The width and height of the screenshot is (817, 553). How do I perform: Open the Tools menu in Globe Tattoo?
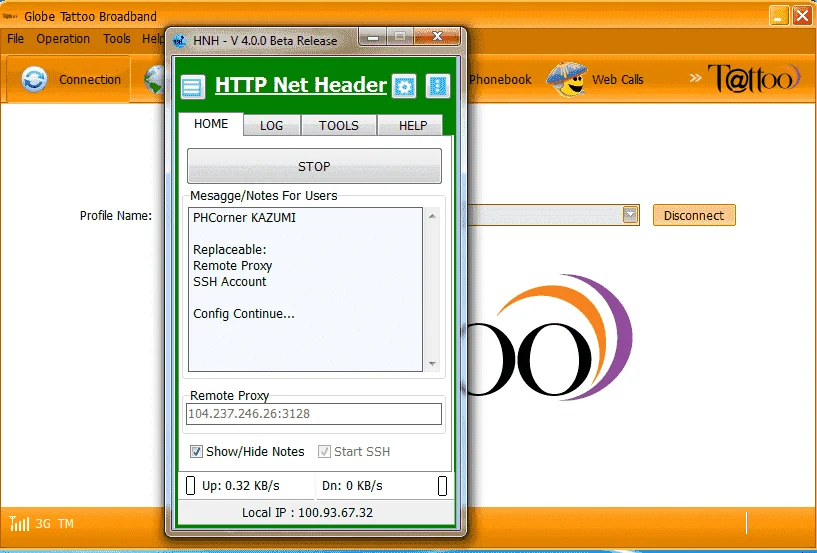117,39
